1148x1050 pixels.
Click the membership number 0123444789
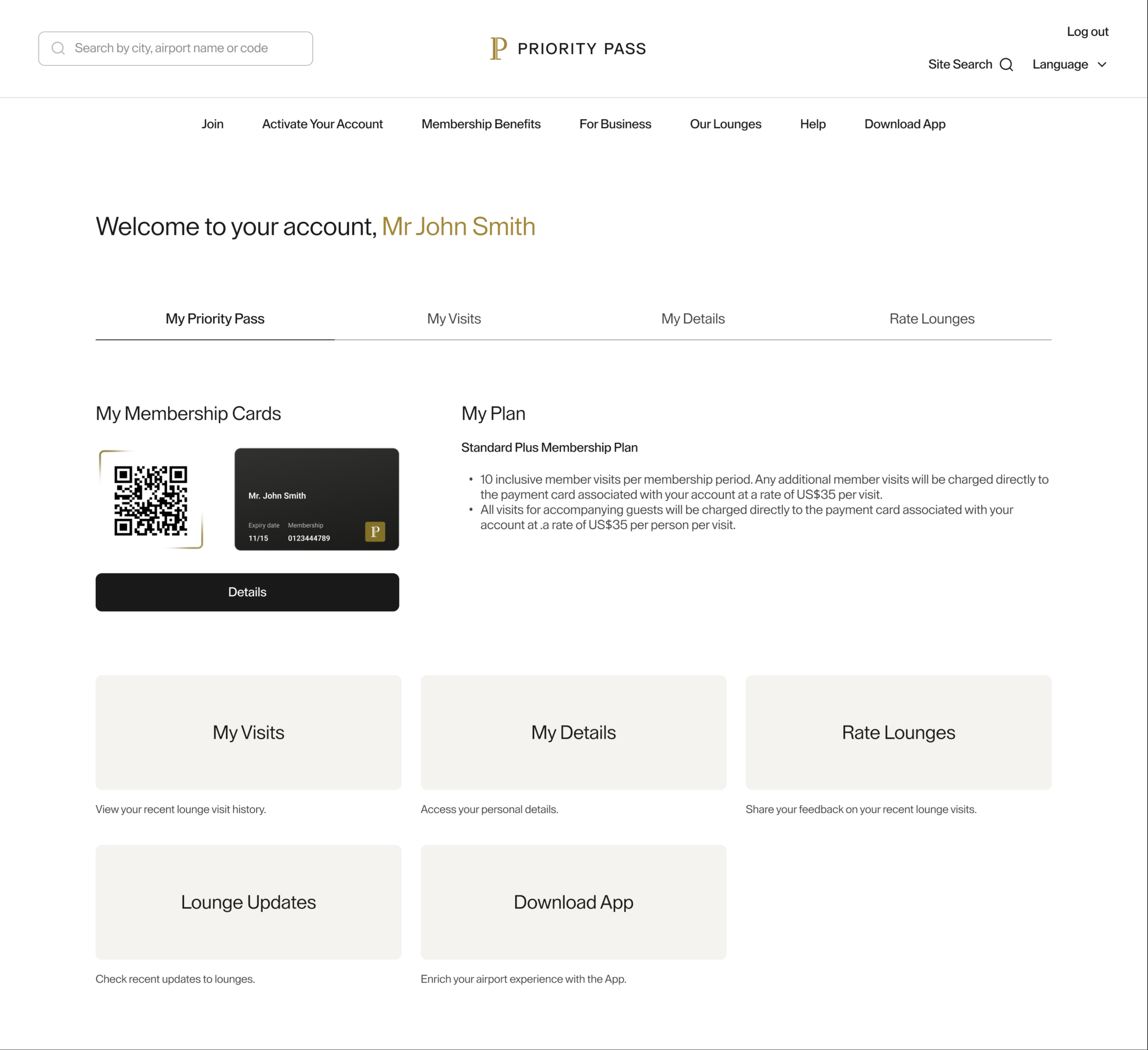click(309, 538)
